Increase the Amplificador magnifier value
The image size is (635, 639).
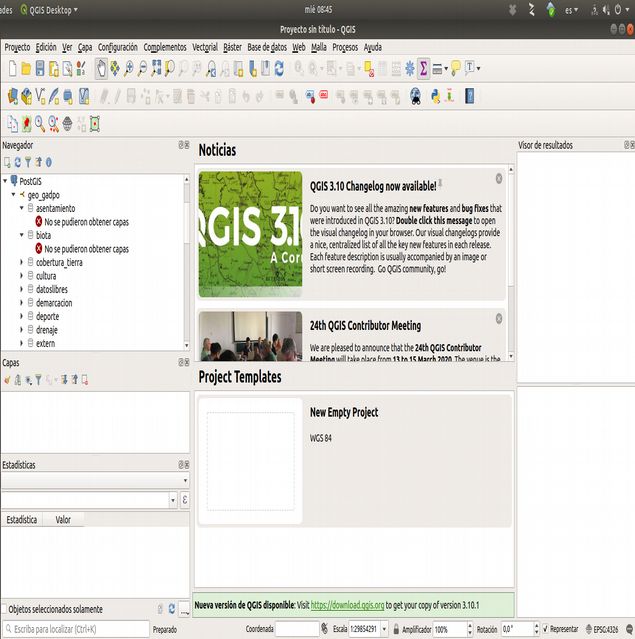470,626
